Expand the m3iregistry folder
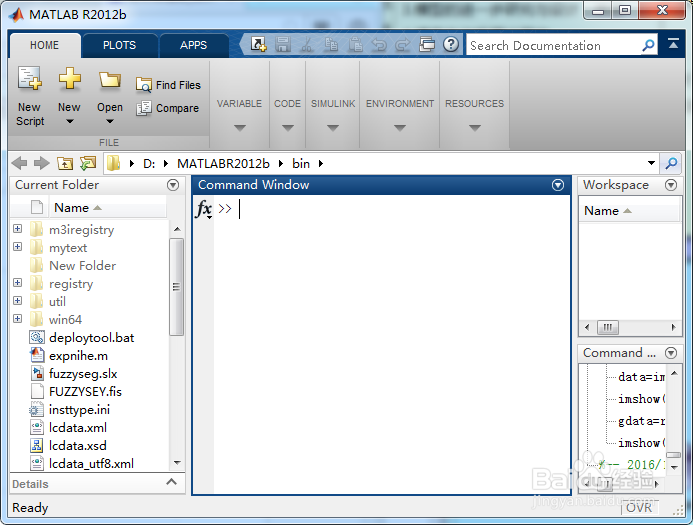 18,228
